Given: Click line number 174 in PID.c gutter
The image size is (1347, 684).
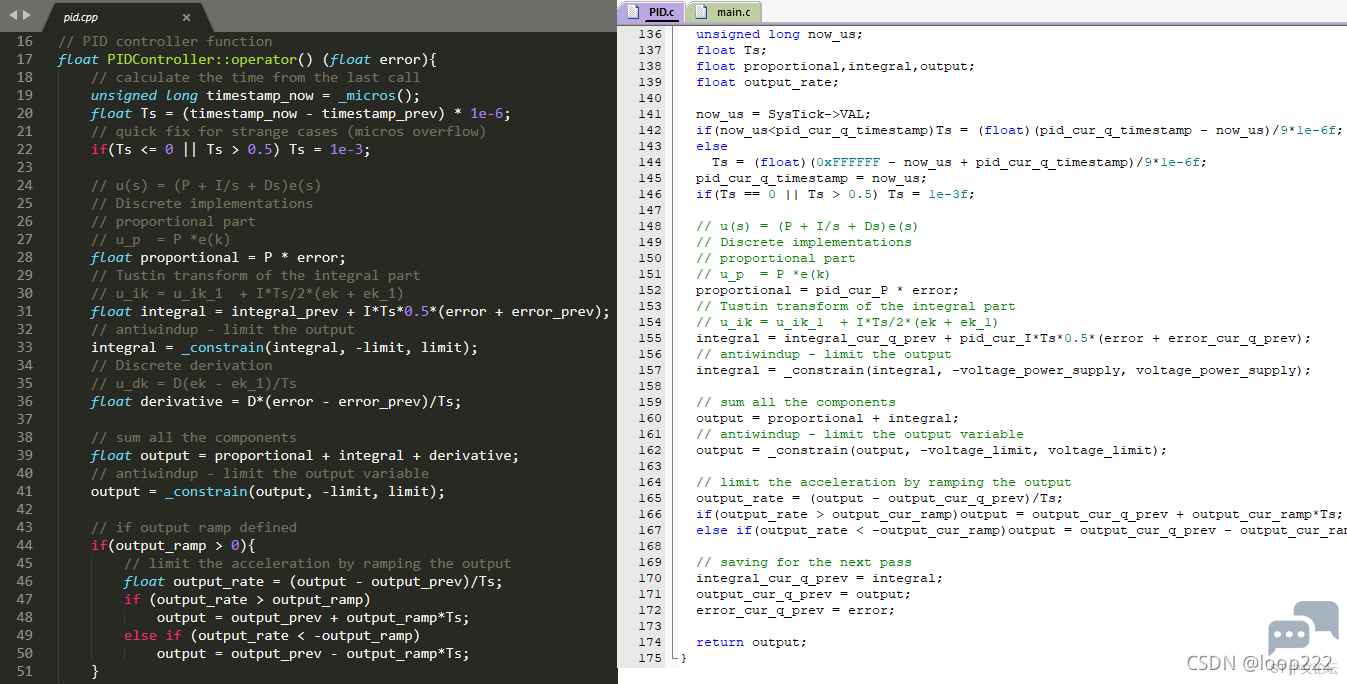Looking at the screenshot, I should [x=650, y=642].
